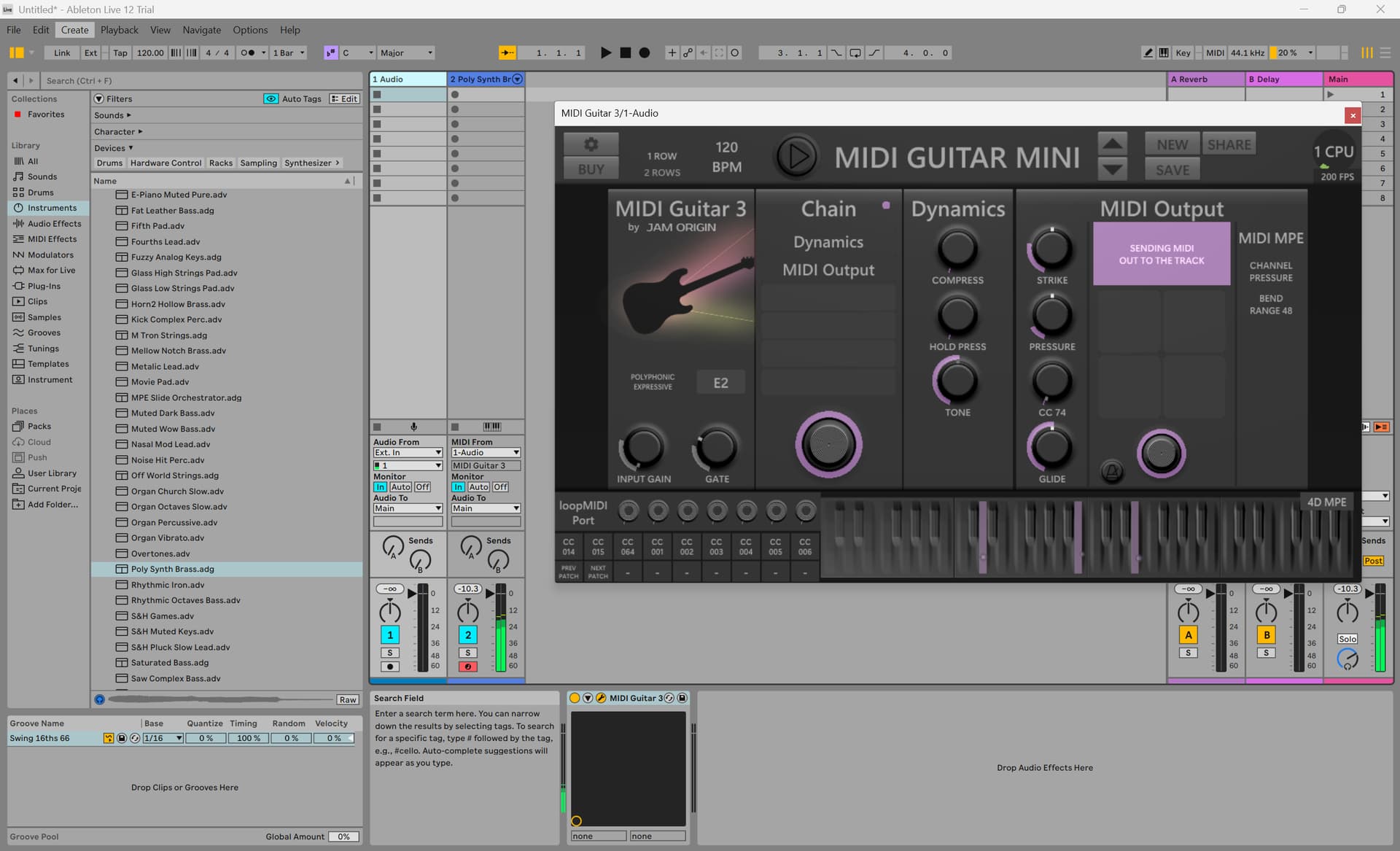Click the Follow playback arrow icon
Viewport: 1400px width, 851px height.
[x=507, y=53]
